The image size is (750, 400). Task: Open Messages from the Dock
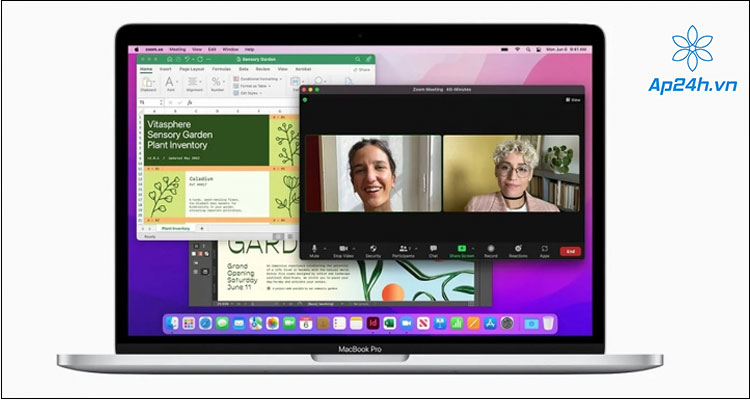tap(222, 323)
